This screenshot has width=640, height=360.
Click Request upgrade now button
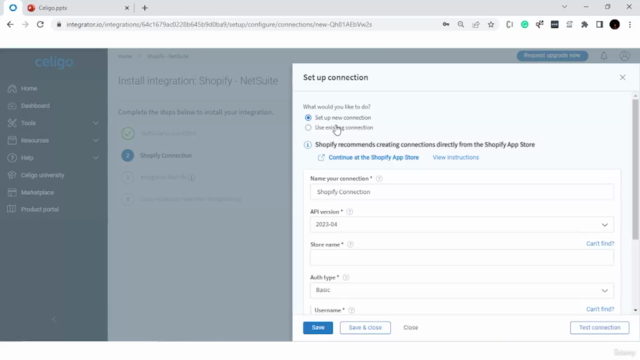pos(552,56)
